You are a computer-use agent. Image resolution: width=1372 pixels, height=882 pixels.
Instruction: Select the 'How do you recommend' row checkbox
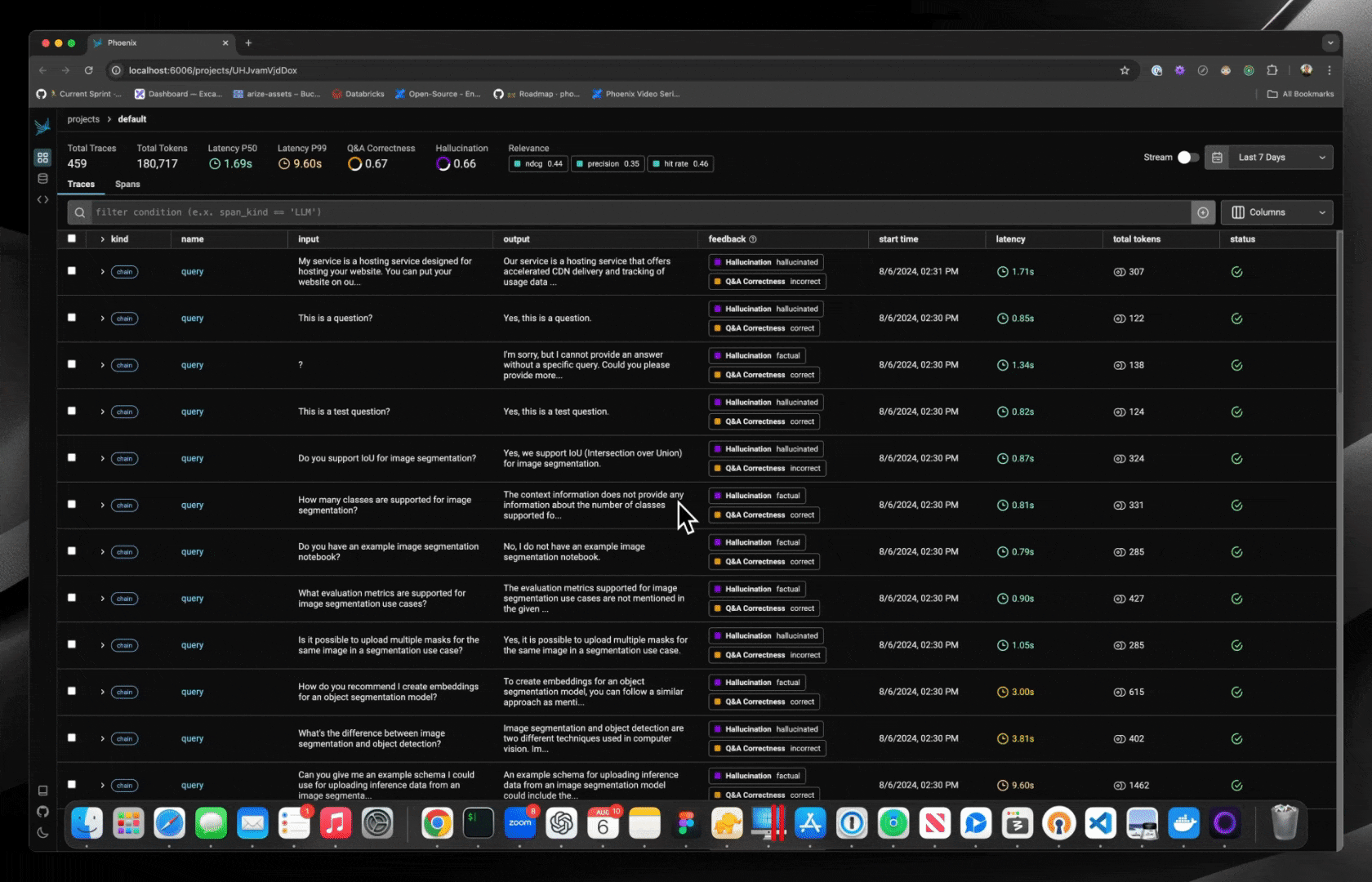click(72, 691)
